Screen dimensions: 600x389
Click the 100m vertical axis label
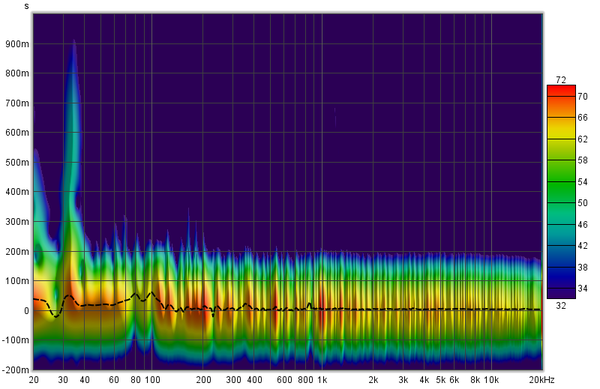coord(17,281)
